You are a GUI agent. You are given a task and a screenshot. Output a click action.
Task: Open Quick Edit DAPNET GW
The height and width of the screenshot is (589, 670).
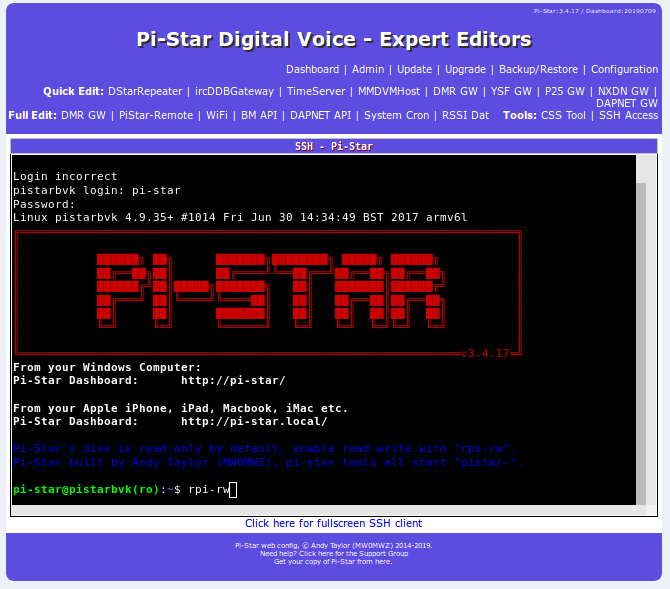[x=627, y=103]
